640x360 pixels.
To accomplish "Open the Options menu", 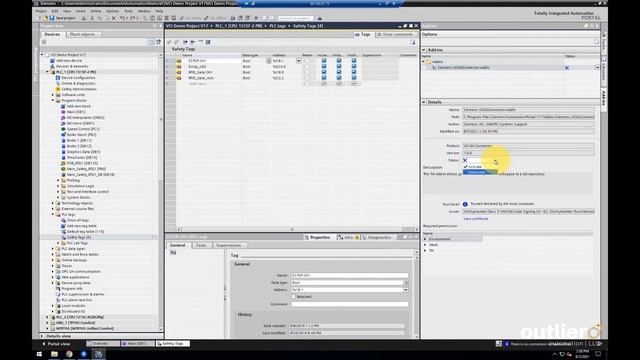I will pyautogui.click(x=112, y=11).
